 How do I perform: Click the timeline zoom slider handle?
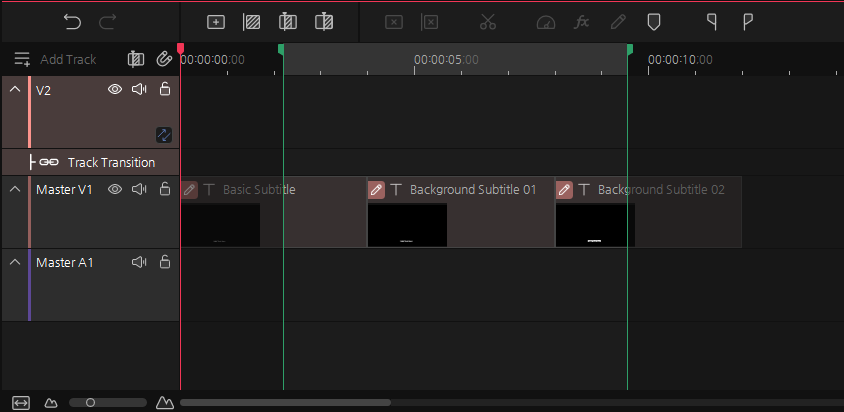coord(90,402)
